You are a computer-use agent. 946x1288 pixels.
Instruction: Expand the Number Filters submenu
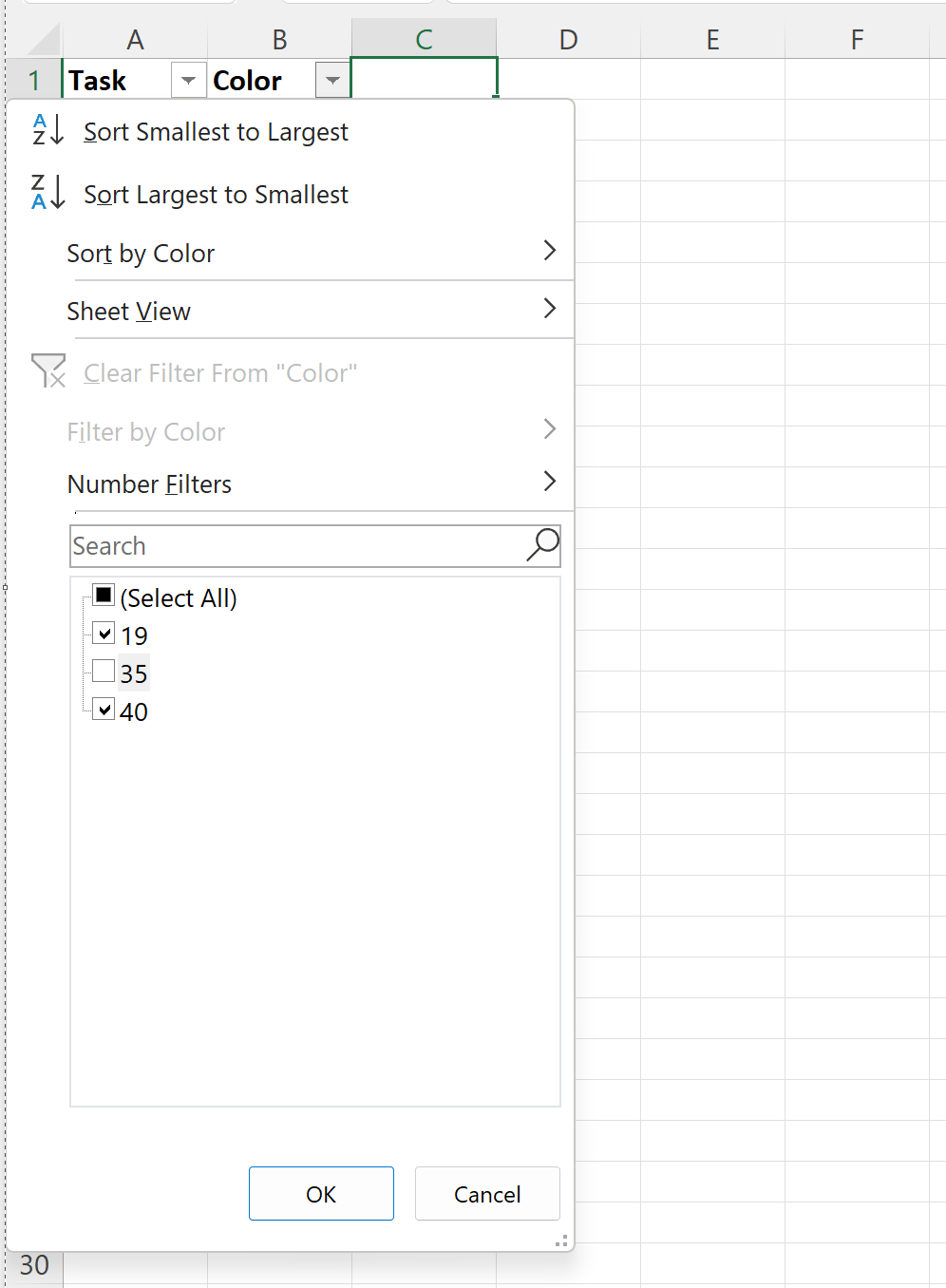pos(550,482)
